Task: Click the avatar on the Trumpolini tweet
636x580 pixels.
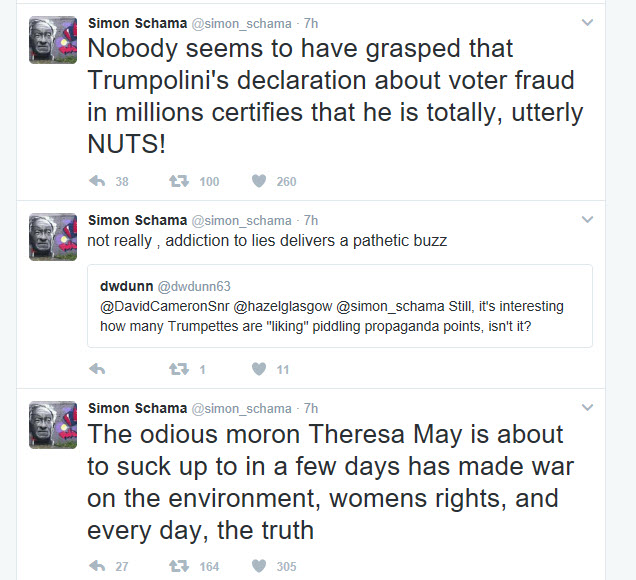Action: (53, 40)
